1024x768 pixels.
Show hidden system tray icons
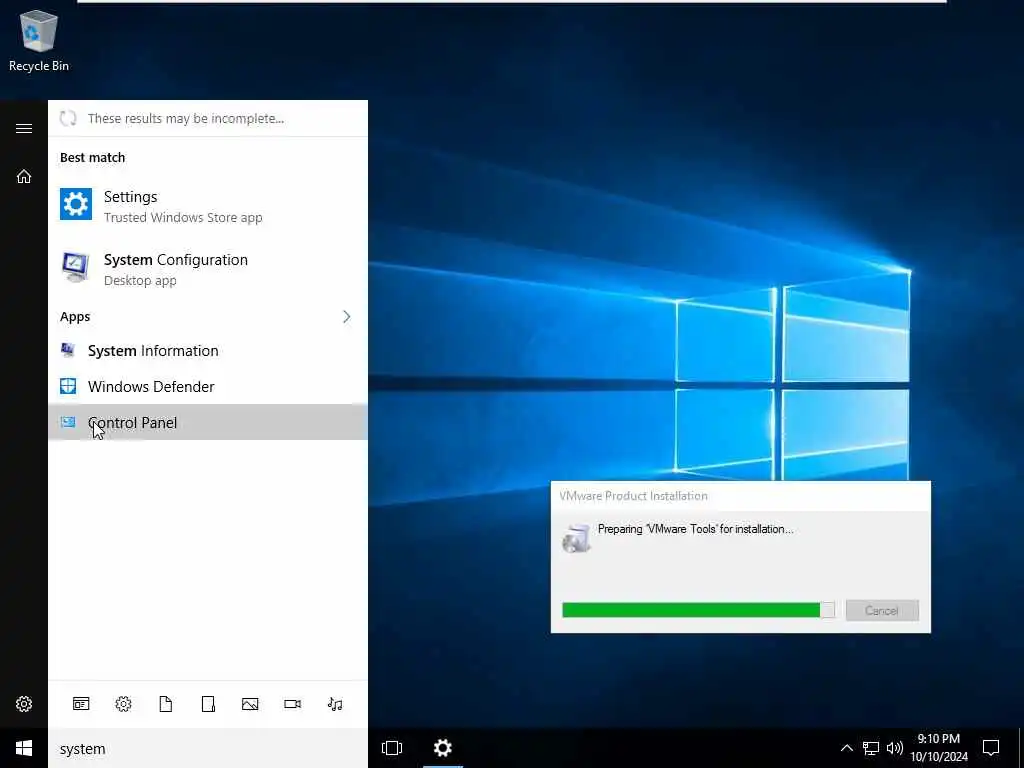click(846, 748)
